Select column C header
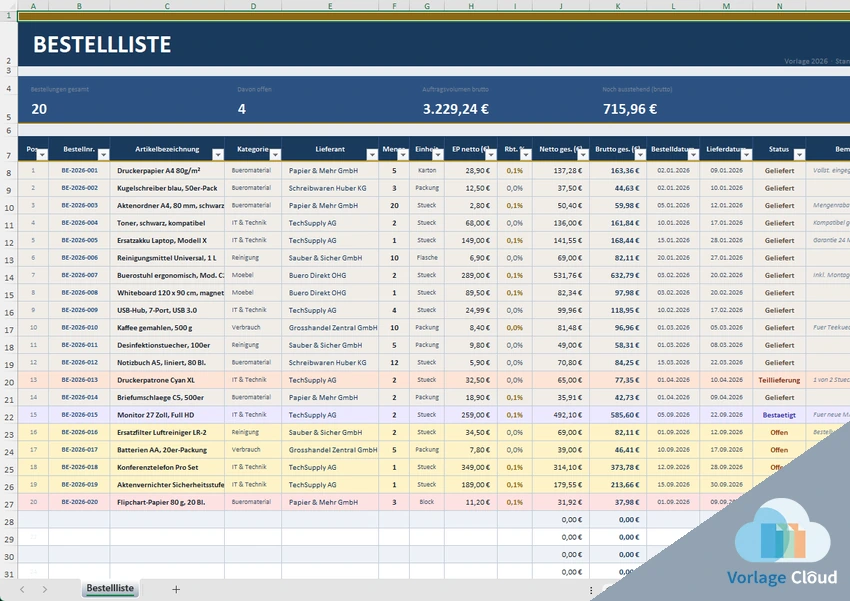 point(167,5)
